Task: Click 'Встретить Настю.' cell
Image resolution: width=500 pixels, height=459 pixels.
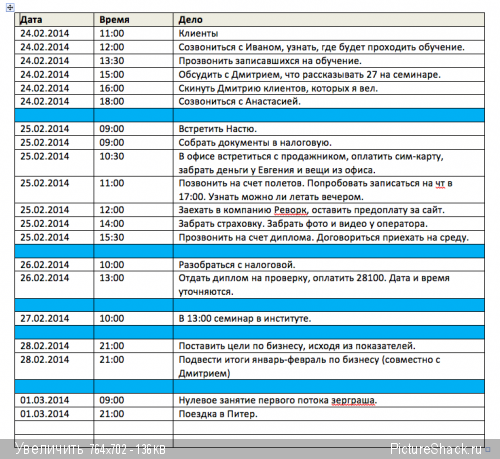Action: tap(329, 129)
